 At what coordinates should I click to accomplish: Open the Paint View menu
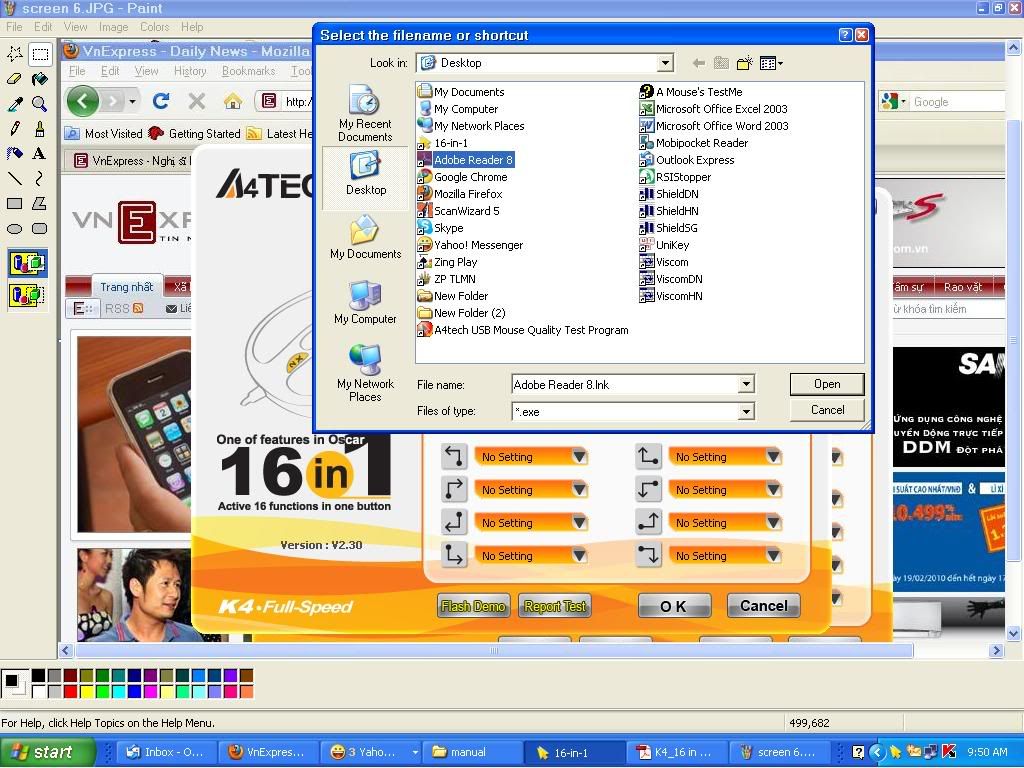(75, 27)
